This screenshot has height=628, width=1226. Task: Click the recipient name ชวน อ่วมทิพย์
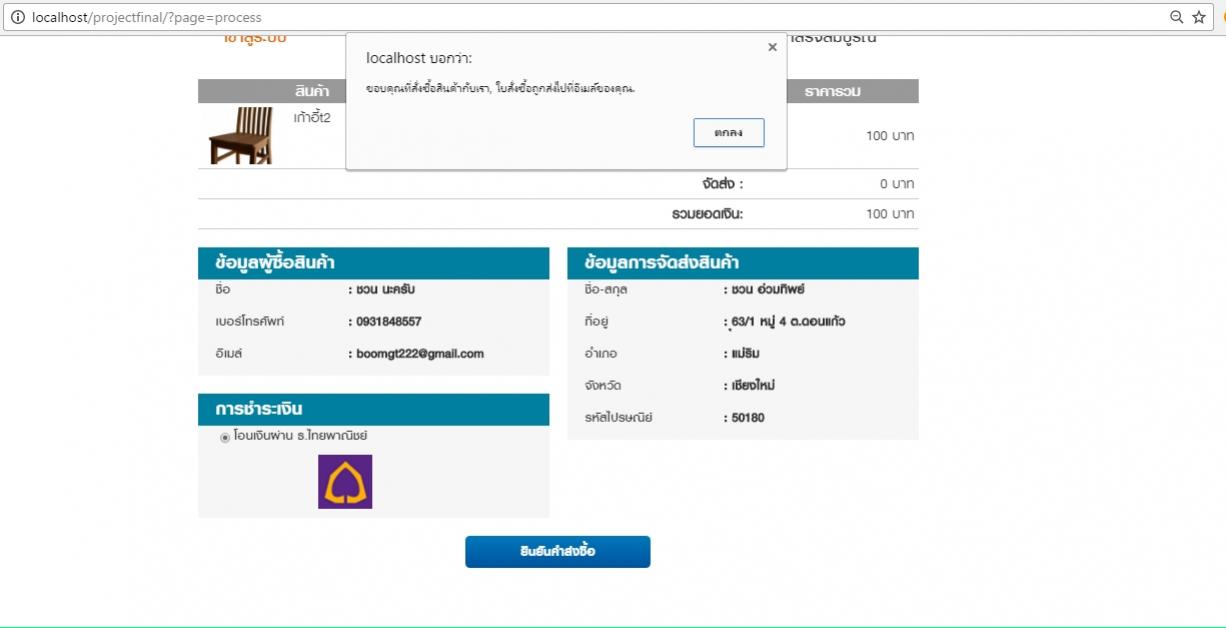point(768,290)
